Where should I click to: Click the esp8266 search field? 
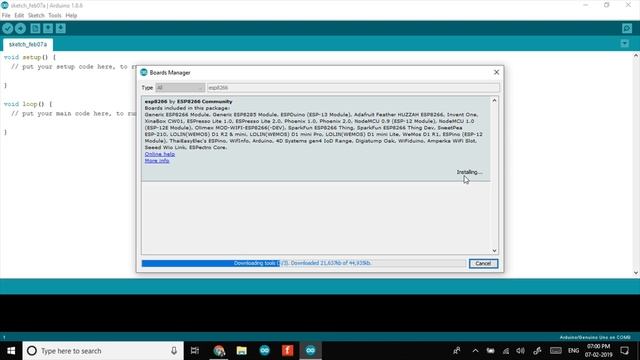[x=353, y=88]
